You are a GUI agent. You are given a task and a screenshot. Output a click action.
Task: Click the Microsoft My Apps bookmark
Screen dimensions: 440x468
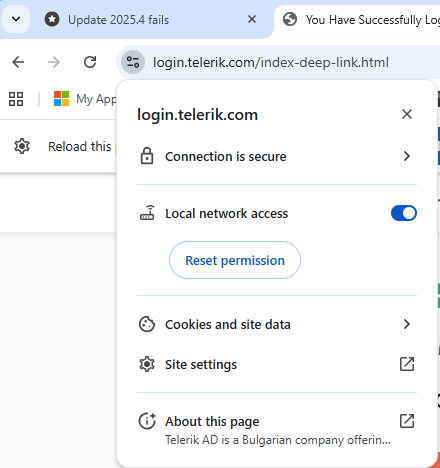pos(85,99)
